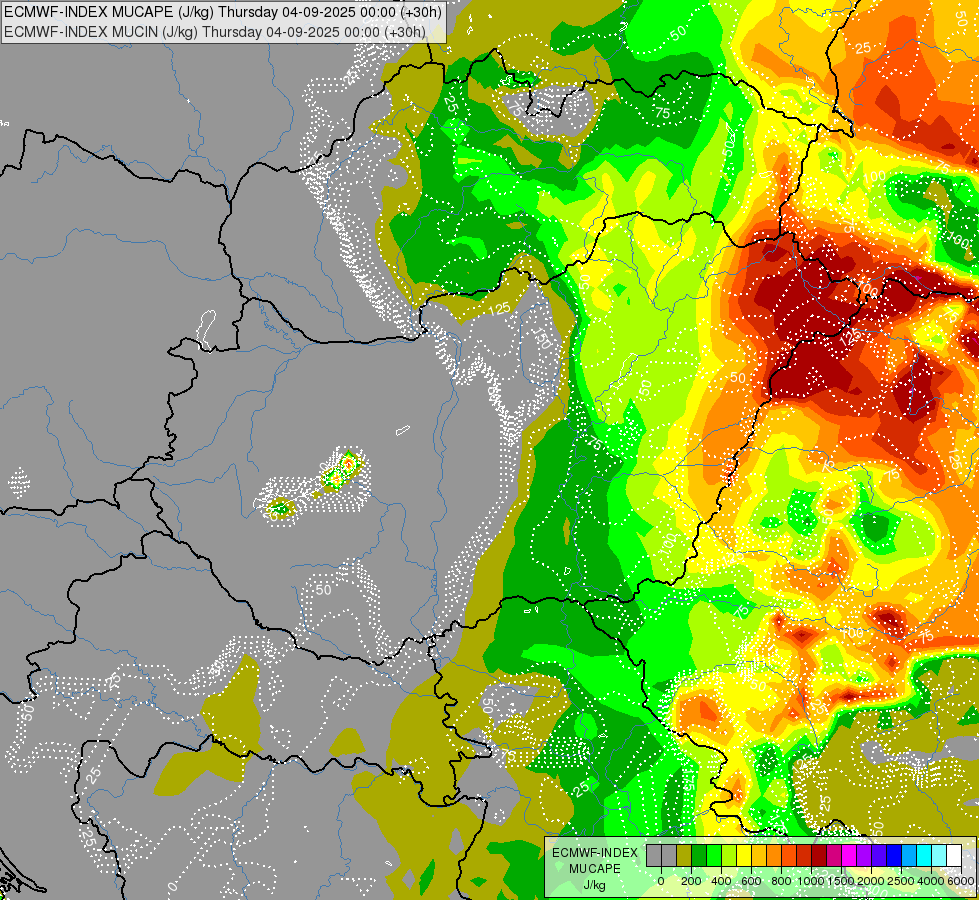Click the legend value '2000'
The image size is (979, 900).
(871, 881)
